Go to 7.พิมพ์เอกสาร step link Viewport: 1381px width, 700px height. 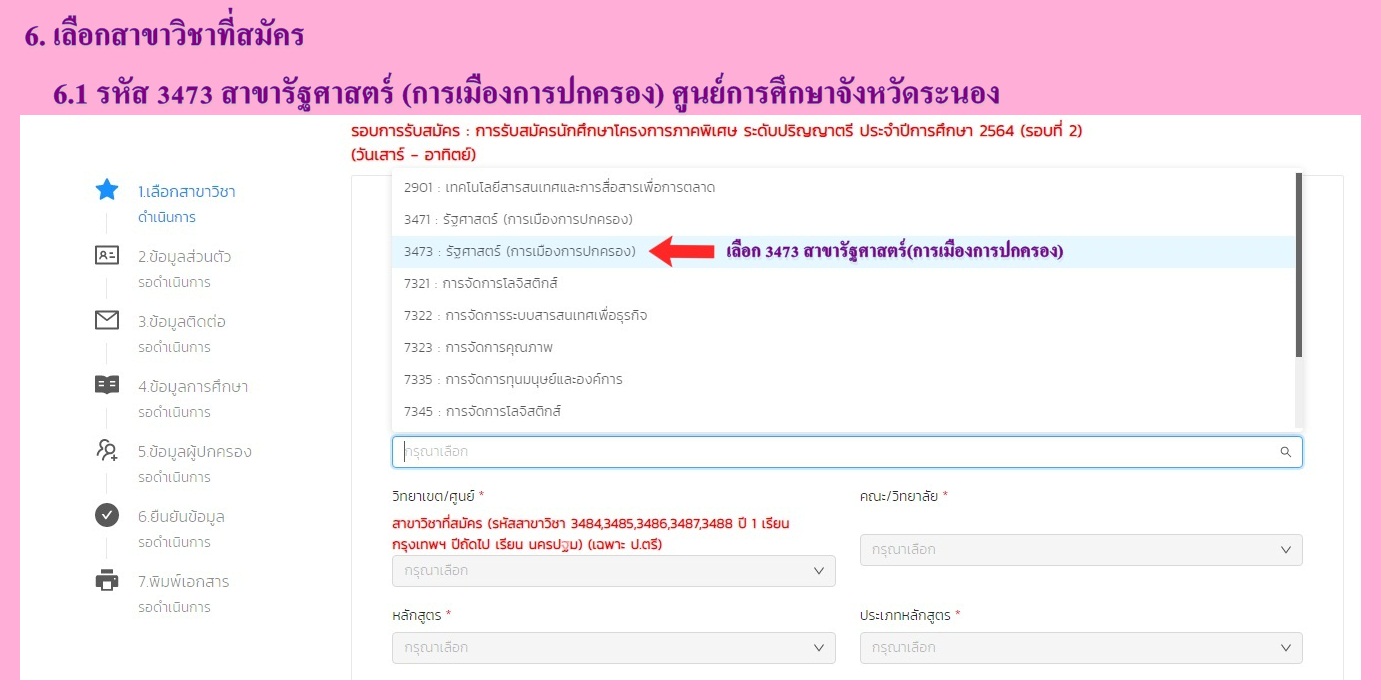pyautogui.click(x=183, y=582)
